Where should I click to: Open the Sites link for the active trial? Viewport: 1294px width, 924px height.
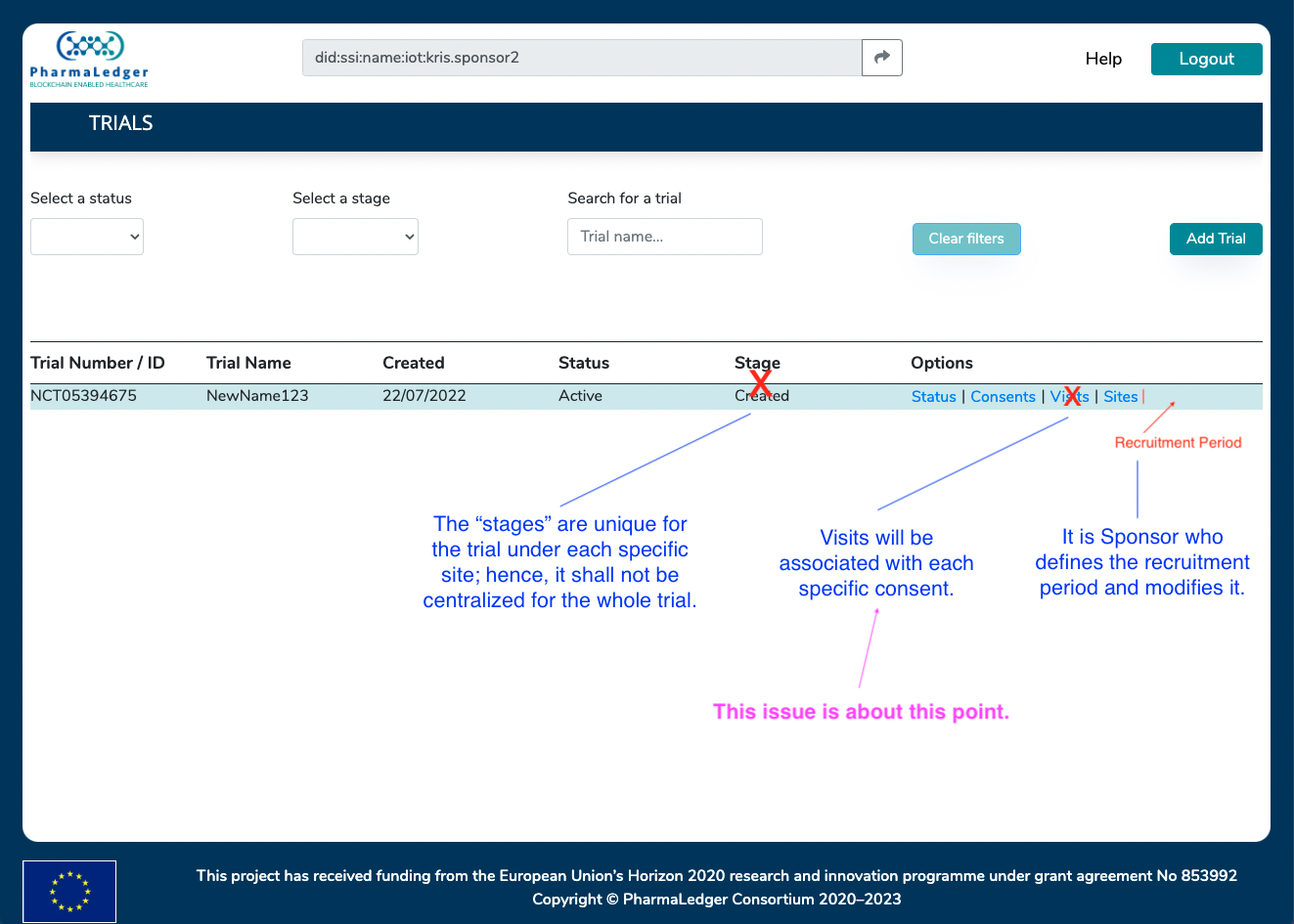(x=1121, y=396)
